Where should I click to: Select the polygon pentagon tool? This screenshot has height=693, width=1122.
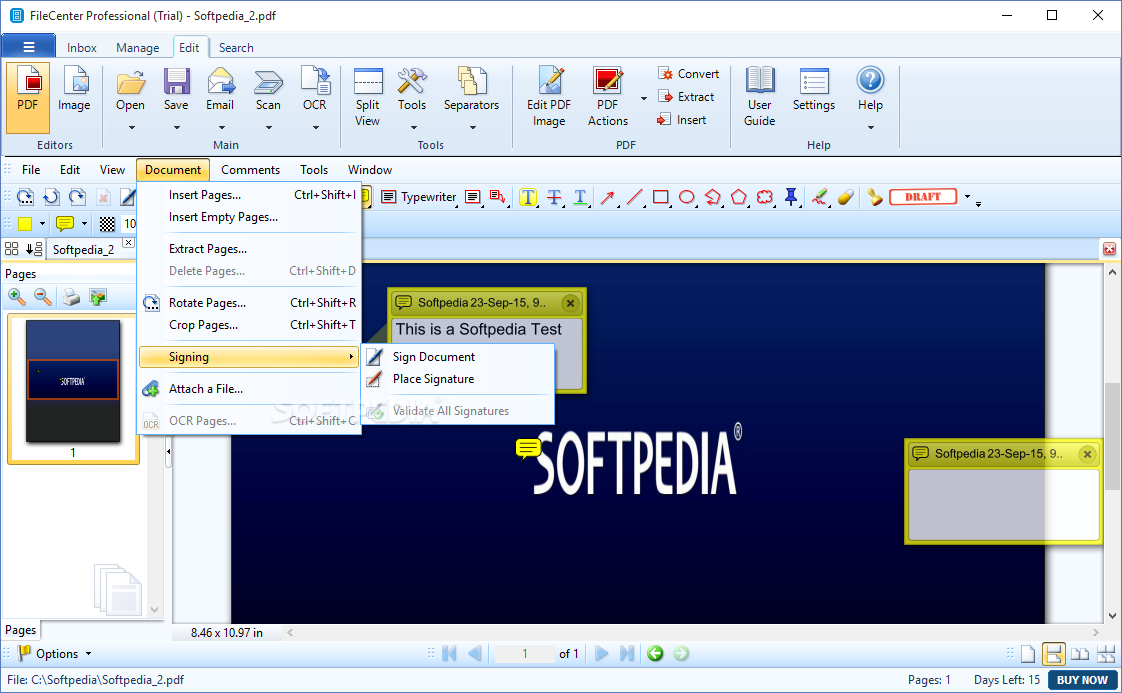(738, 197)
